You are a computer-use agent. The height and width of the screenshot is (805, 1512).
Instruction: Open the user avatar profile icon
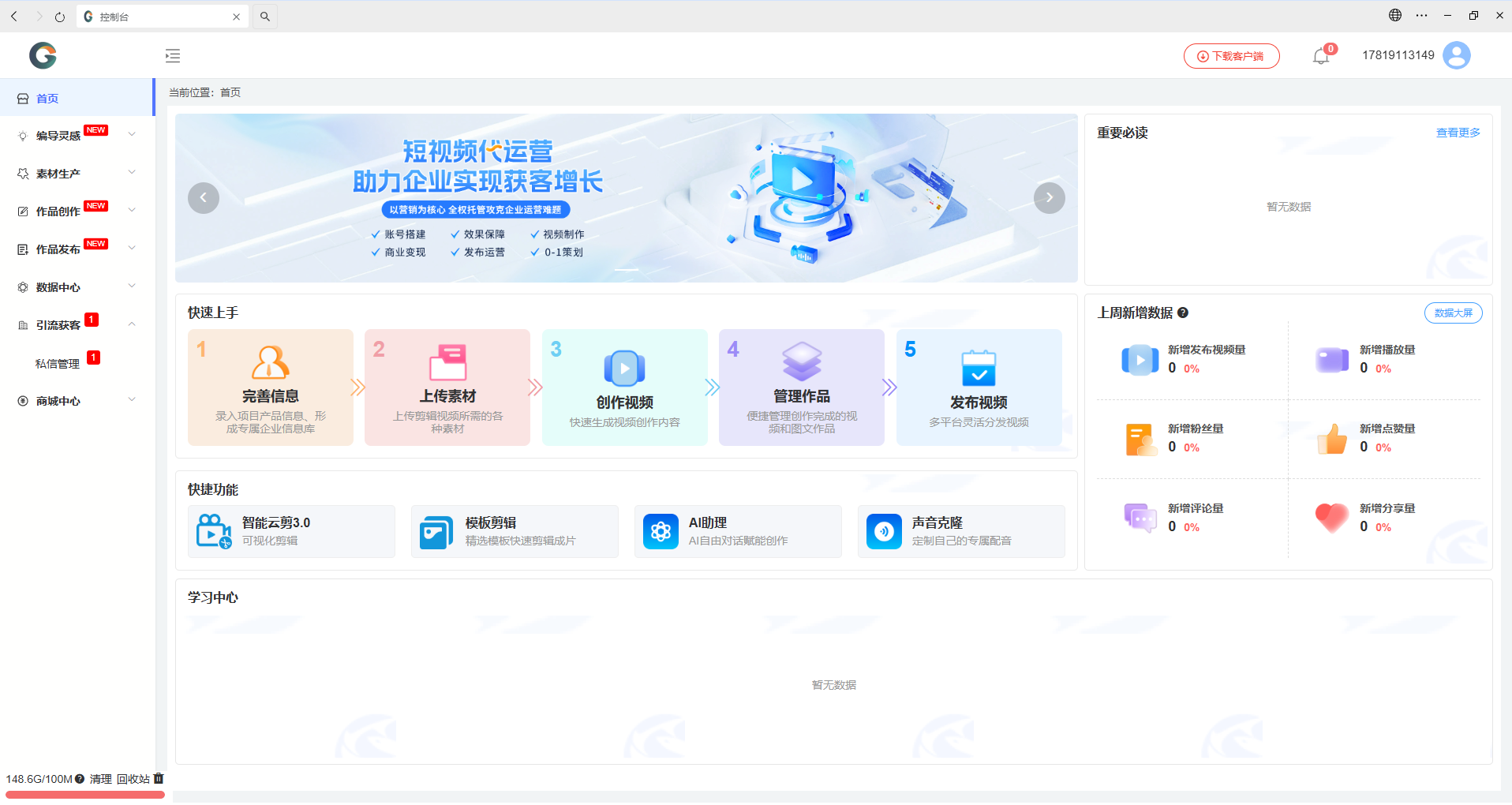click(1456, 55)
